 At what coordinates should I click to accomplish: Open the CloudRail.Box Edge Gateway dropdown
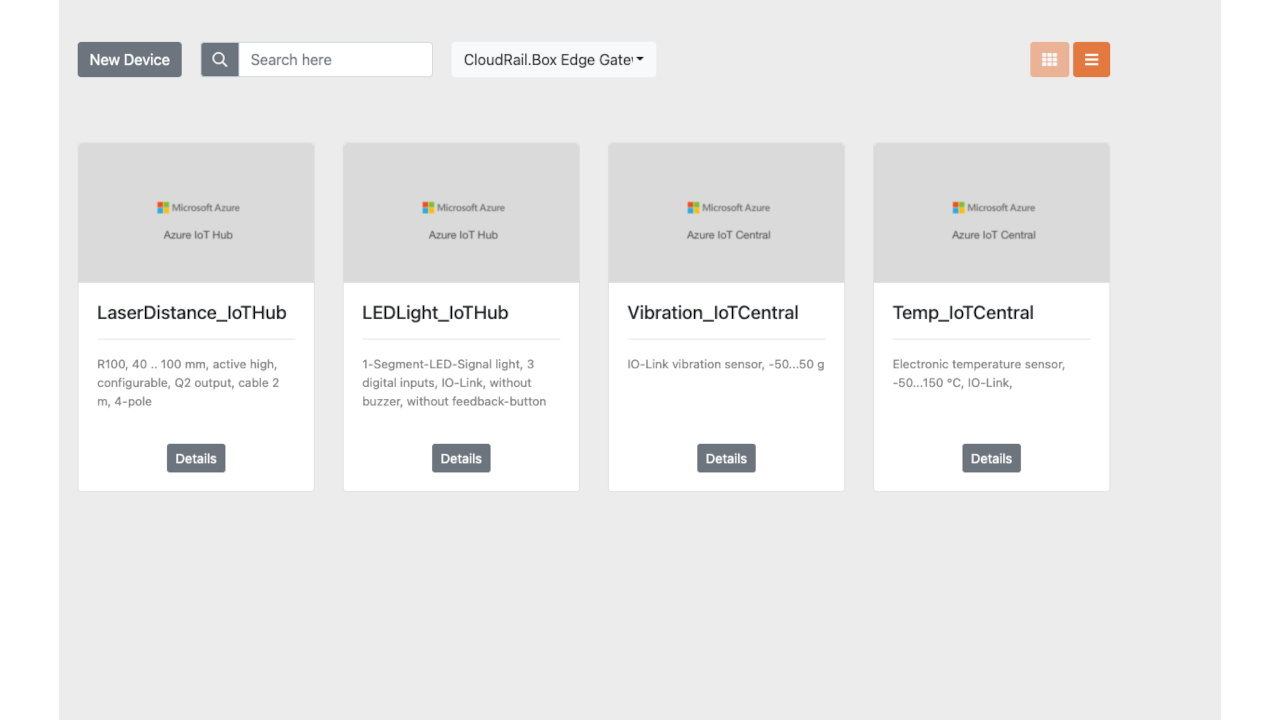point(553,60)
